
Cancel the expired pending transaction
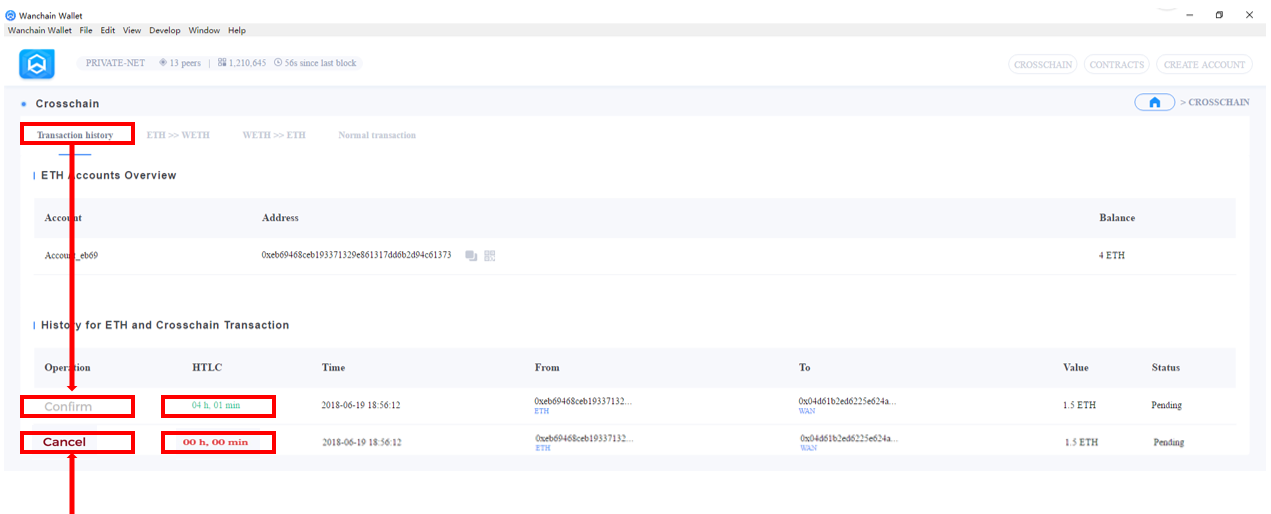click(64, 442)
